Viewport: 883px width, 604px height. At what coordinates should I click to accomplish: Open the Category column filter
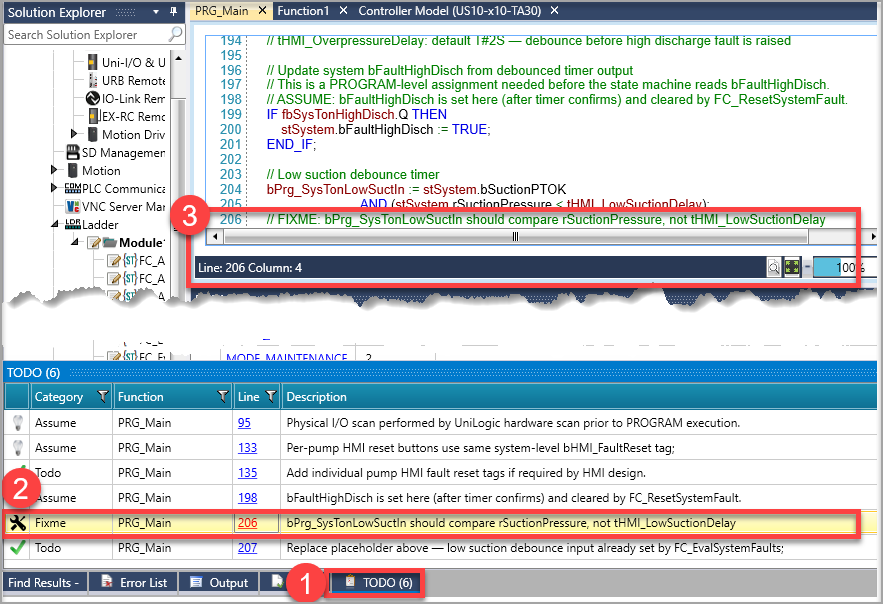(102, 397)
